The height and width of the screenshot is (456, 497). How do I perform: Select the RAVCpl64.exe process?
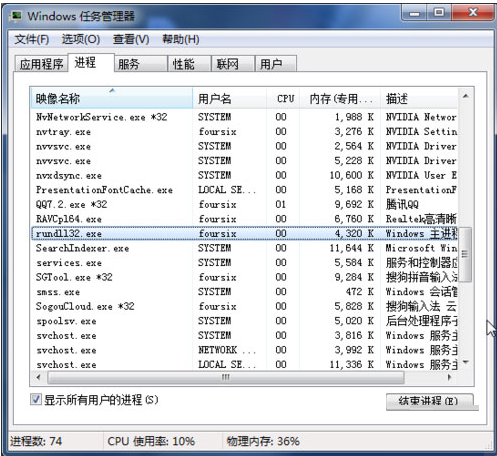[x=244, y=219]
